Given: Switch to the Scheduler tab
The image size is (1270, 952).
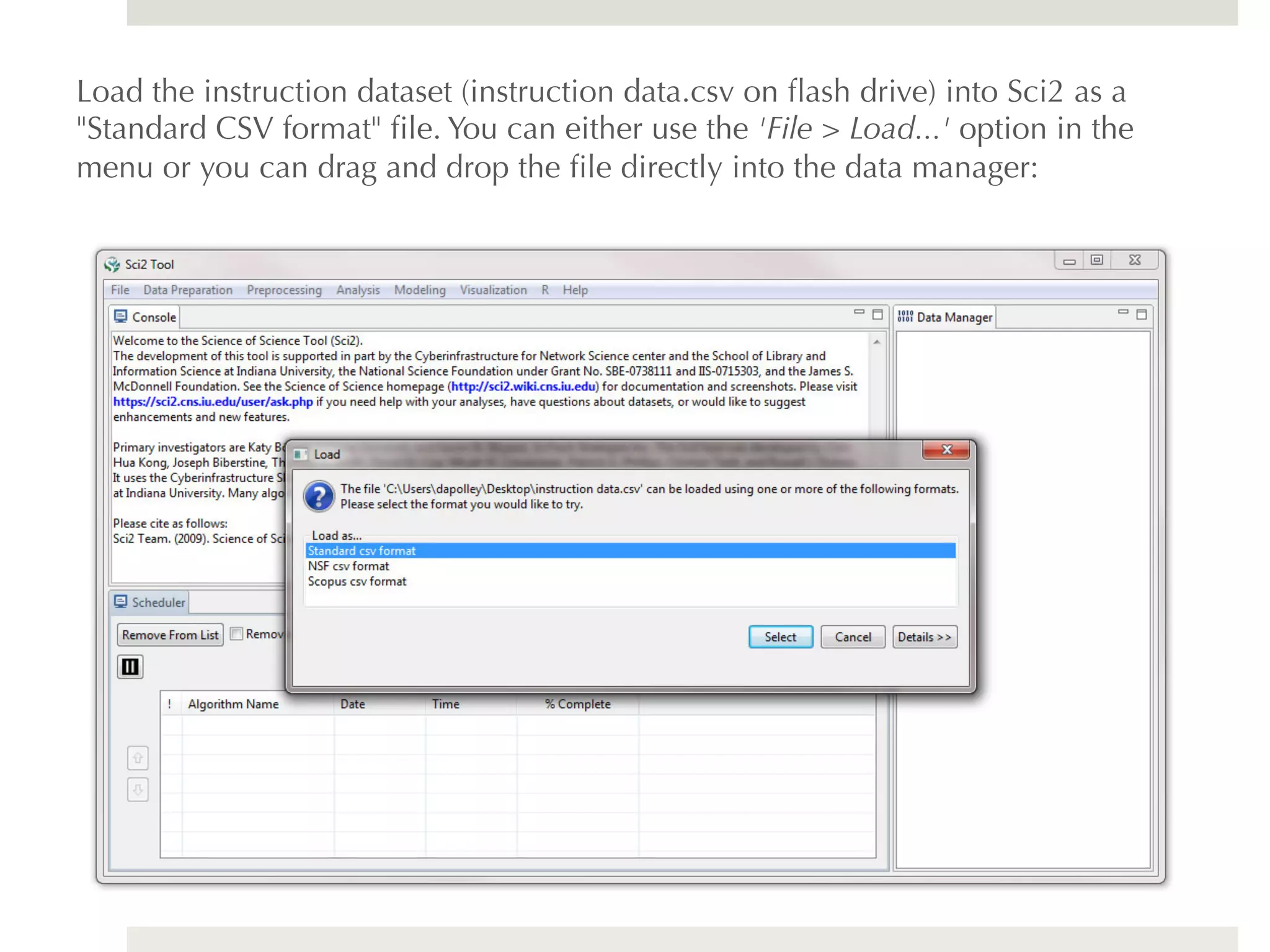Looking at the screenshot, I should pos(149,602).
